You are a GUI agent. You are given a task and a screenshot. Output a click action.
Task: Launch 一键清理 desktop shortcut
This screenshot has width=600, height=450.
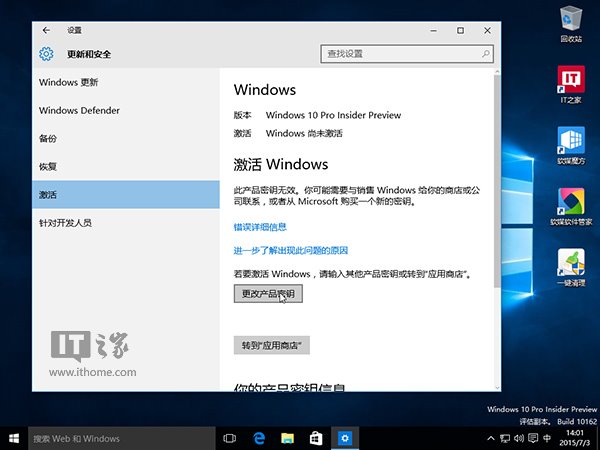pos(572,266)
